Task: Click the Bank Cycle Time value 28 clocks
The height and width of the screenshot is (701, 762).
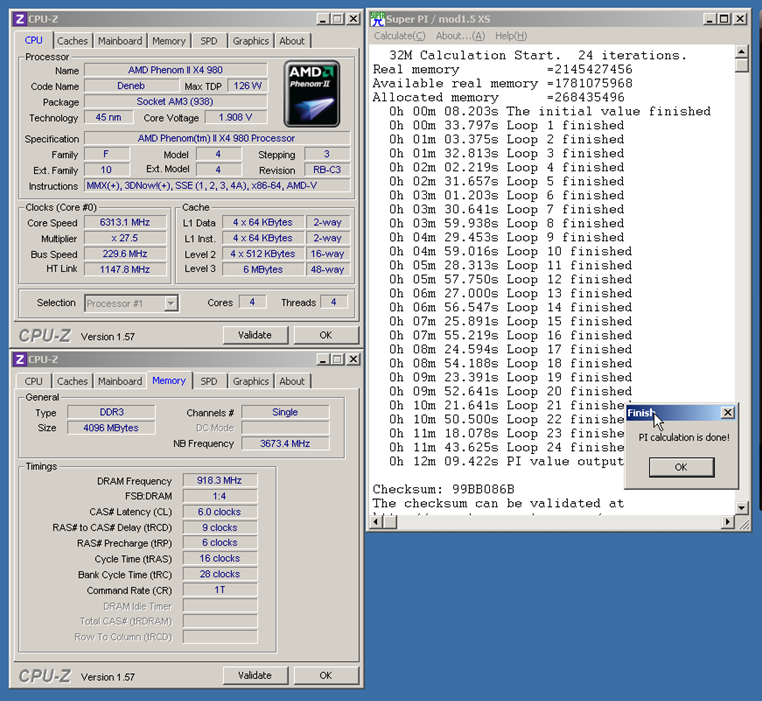Action: point(220,574)
